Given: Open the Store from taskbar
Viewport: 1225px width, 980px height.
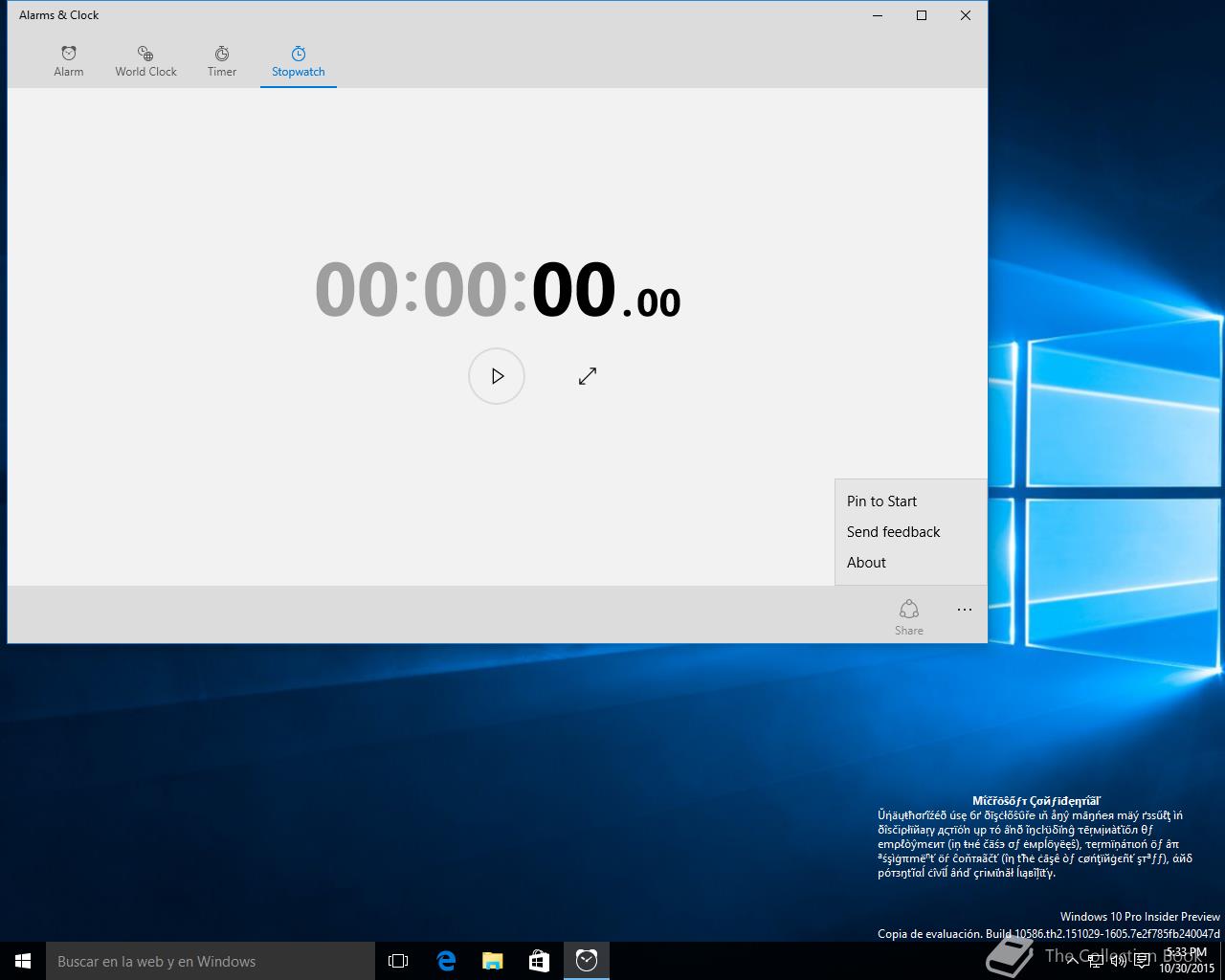Looking at the screenshot, I should coord(540,961).
